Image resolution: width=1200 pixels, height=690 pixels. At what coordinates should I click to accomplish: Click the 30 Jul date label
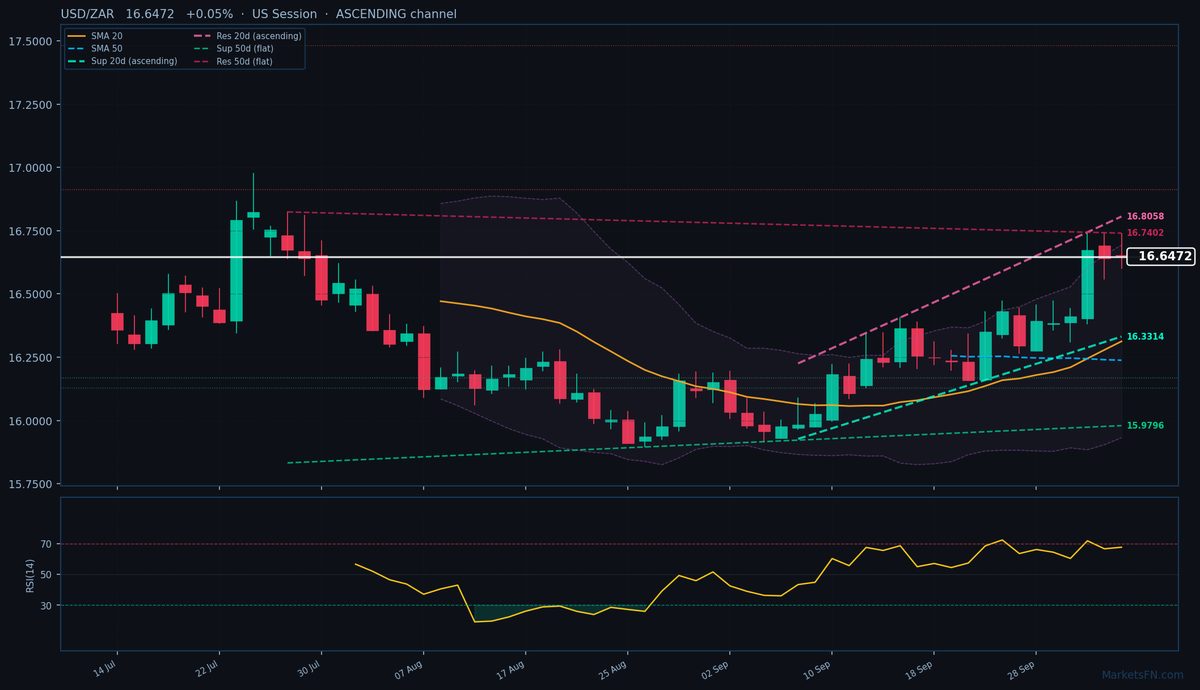309,667
